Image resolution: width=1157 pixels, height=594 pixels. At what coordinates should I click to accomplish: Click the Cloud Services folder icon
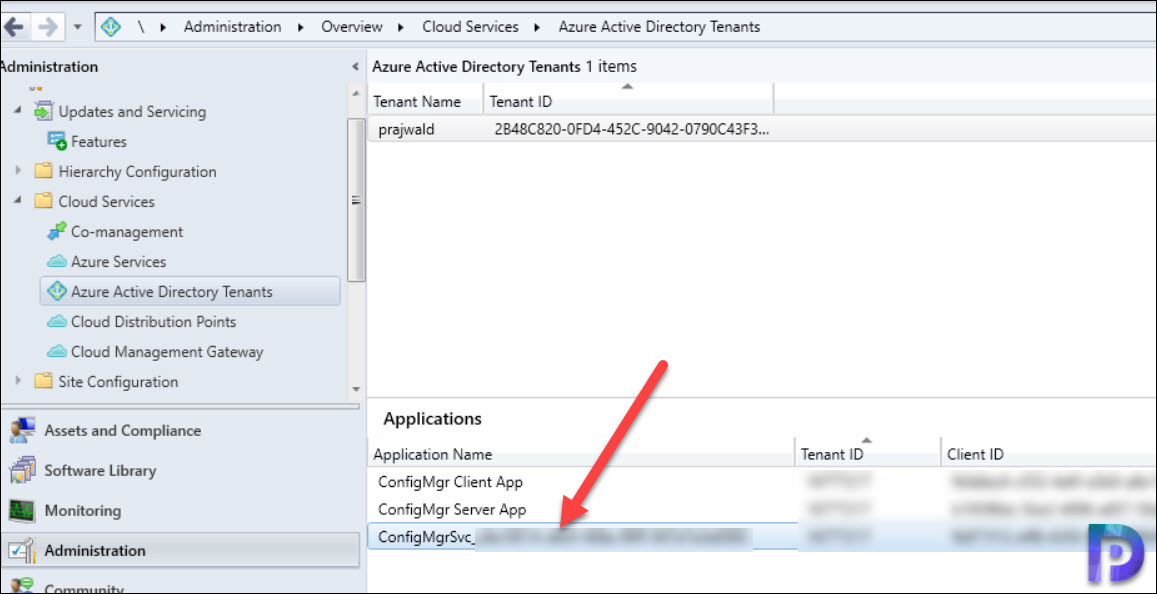click(x=44, y=201)
